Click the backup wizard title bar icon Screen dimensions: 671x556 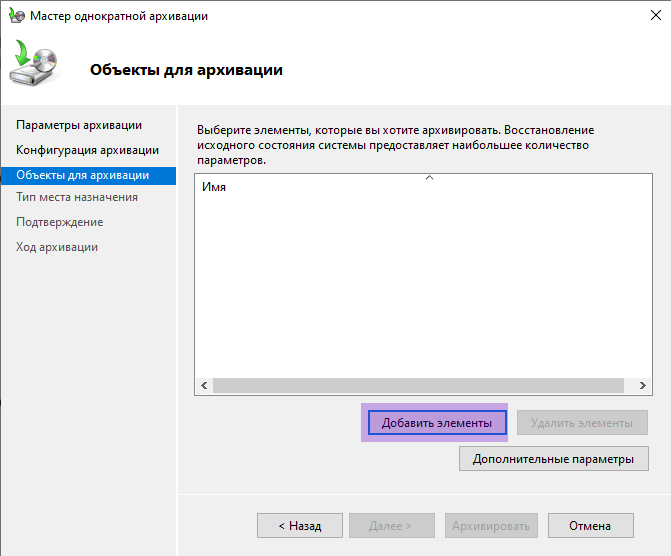[x=17, y=16]
